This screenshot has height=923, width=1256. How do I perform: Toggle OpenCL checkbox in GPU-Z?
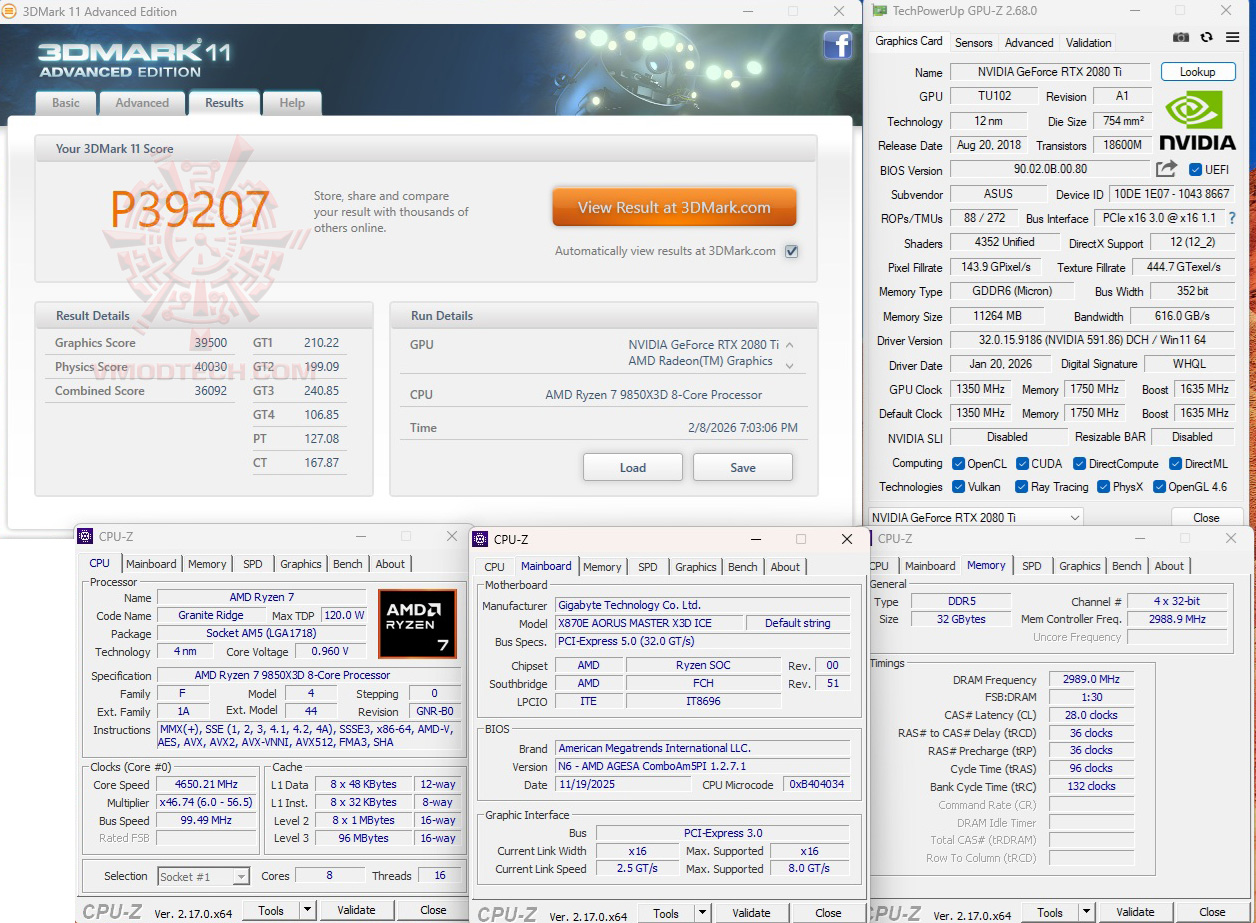[958, 463]
